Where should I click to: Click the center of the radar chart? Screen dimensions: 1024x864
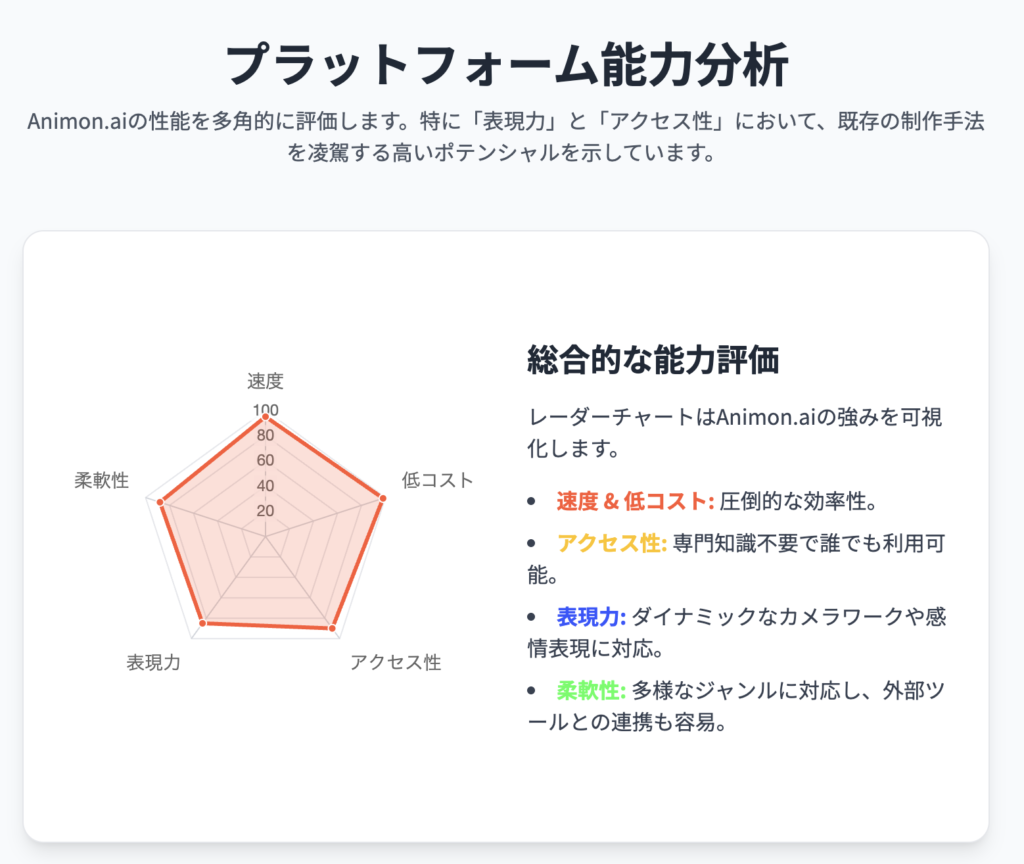click(x=265, y=536)
